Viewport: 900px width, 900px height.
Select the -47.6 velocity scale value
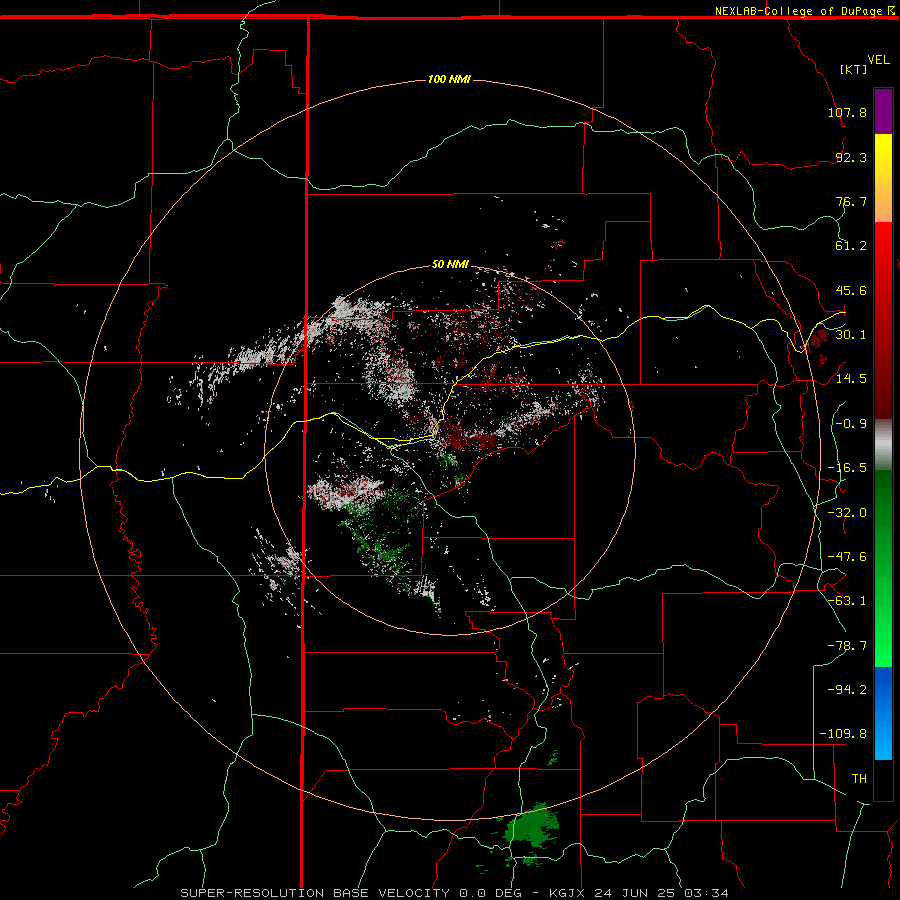pyautogui.click(x=847, y=557)
